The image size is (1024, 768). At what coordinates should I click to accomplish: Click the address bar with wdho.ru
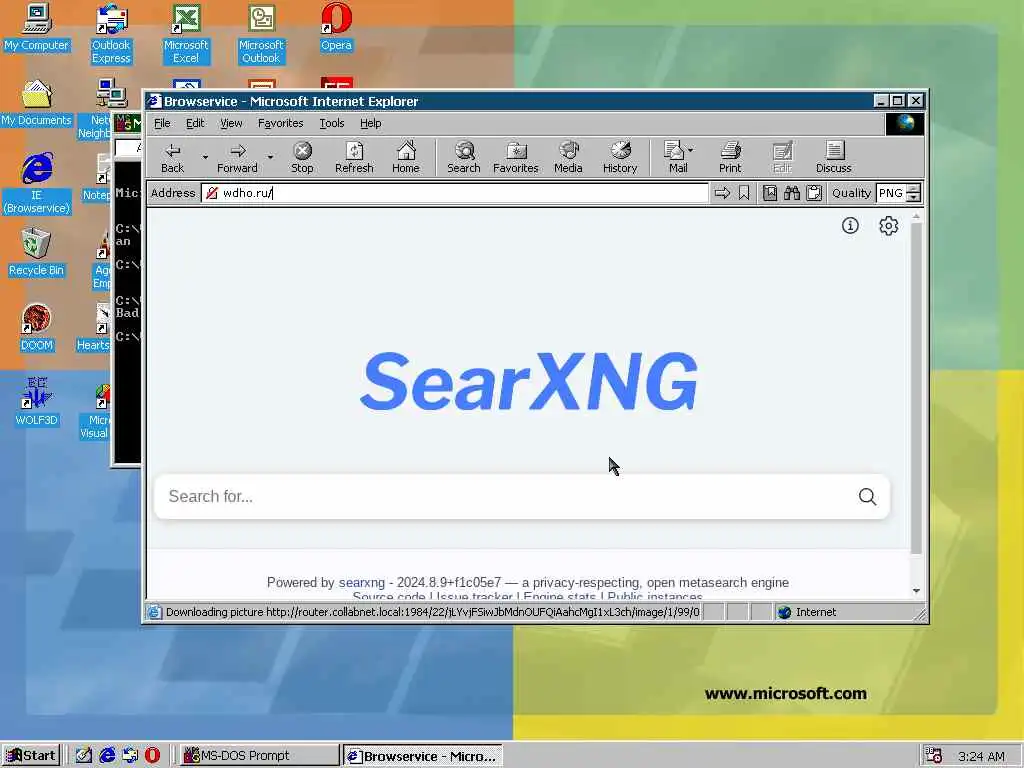(455, 193)
